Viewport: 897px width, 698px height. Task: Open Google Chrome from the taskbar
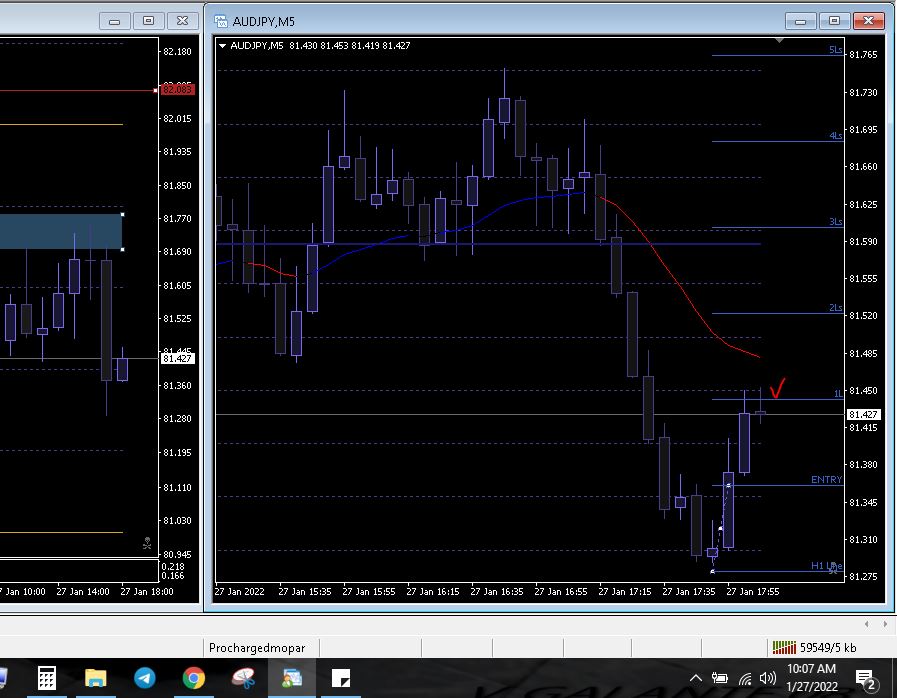click(x=194, y=678)
